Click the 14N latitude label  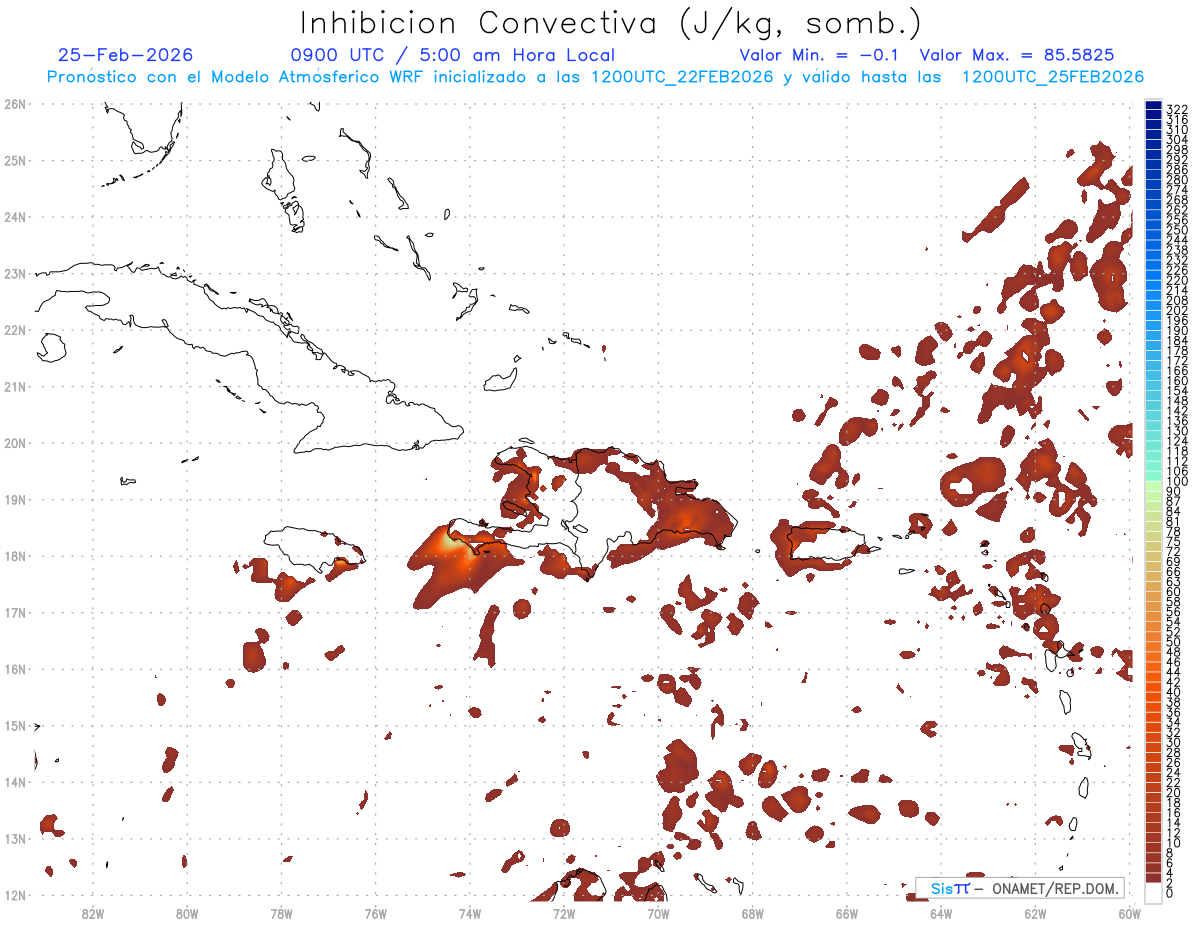coord(14,782)
